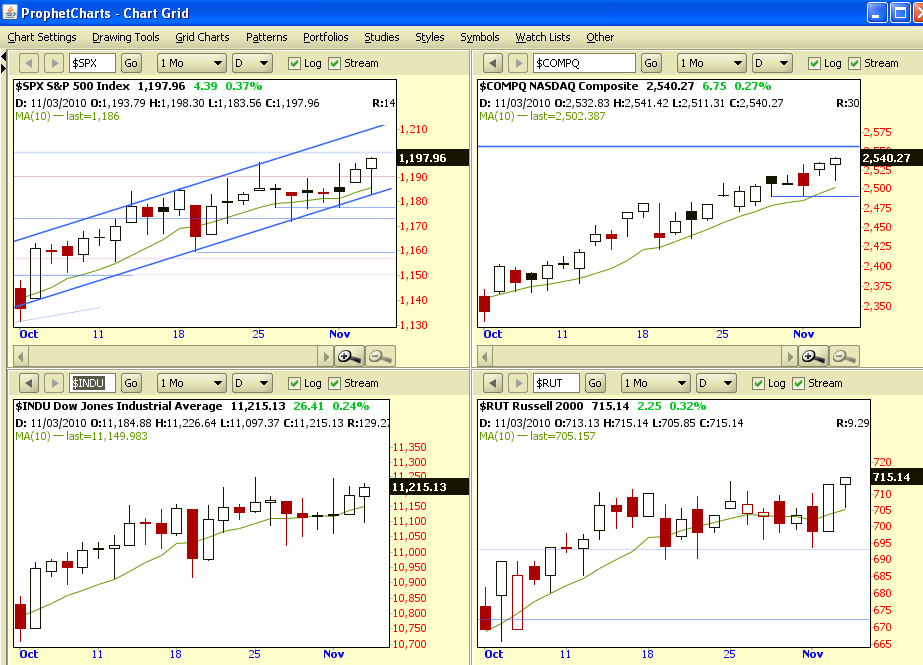Click Go button next to $COMPQ
This screenshot has height=665, width=923.
(x=651, y=63)
